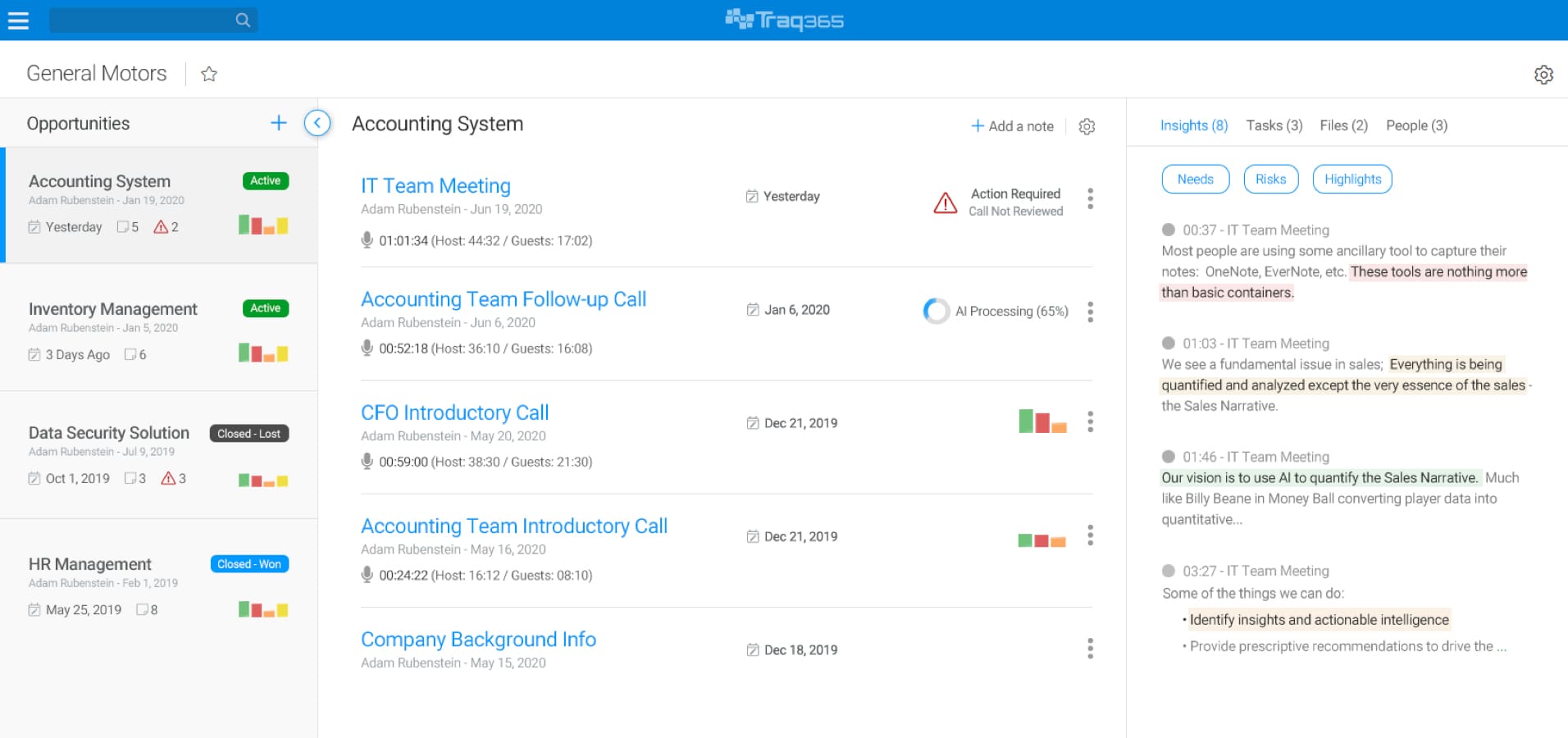This screenshot has width=1568, height=738.
Task: Select the Inventory Management opportunity
Action: point(159,328)
